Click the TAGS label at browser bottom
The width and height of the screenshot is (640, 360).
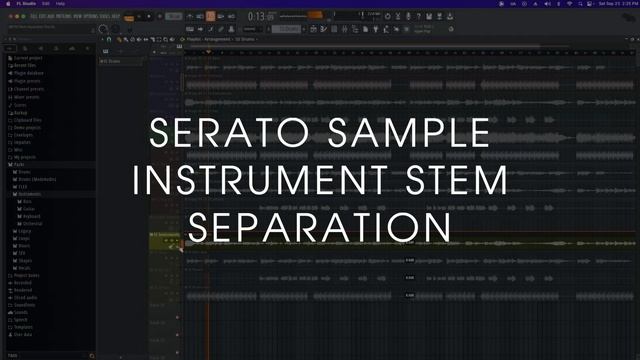click(13, 356)
